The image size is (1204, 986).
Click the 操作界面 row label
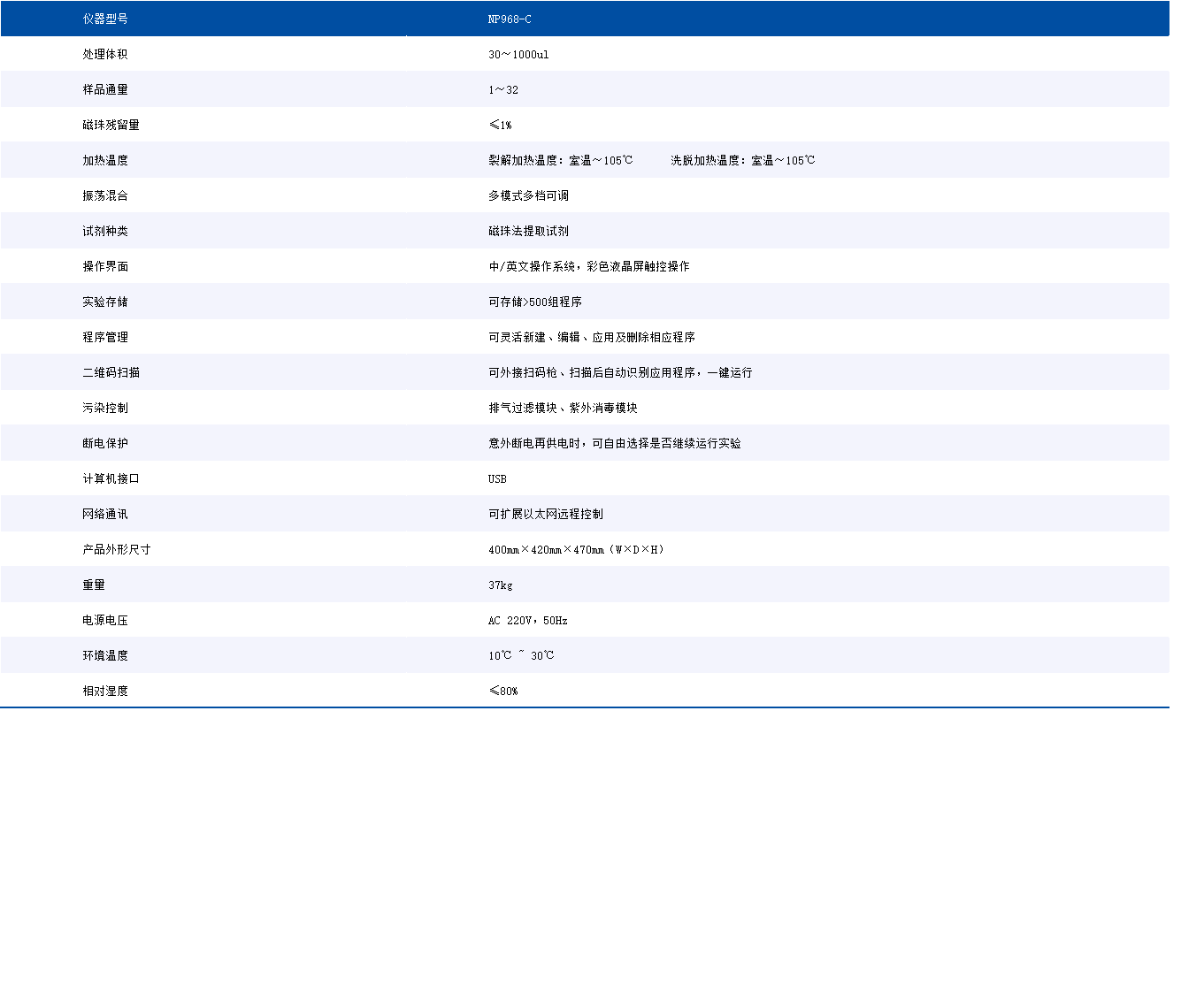tap(105, 266)
